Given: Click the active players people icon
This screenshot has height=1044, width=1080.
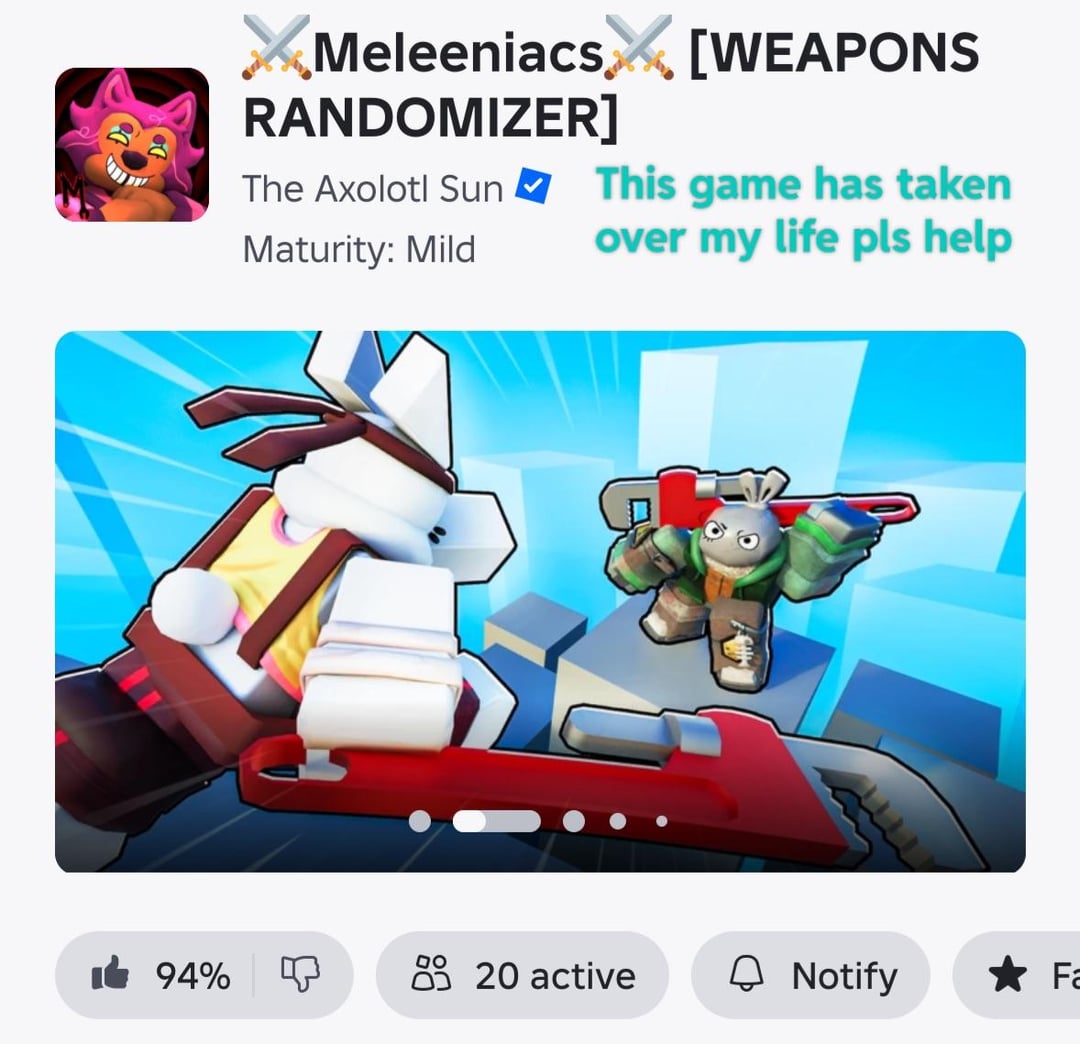Looking at the screenshot, I should (x=431, y=974).
